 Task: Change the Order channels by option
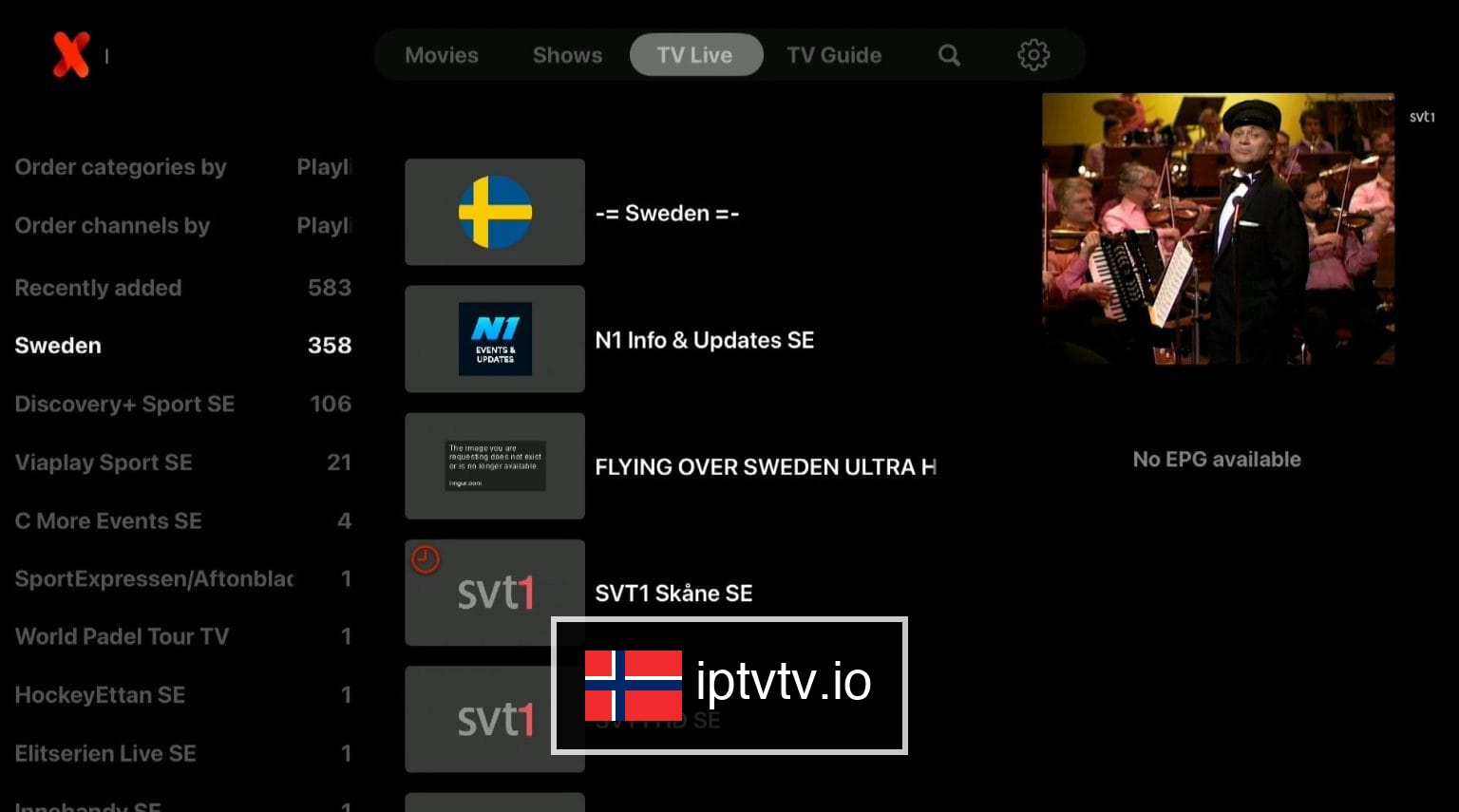(x=183, y=226)
